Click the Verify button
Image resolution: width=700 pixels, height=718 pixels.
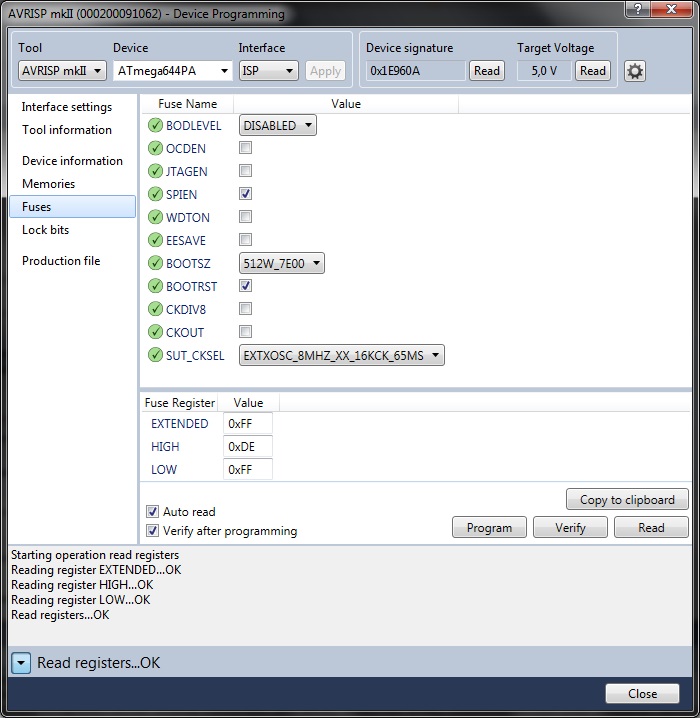coord(570,528)
